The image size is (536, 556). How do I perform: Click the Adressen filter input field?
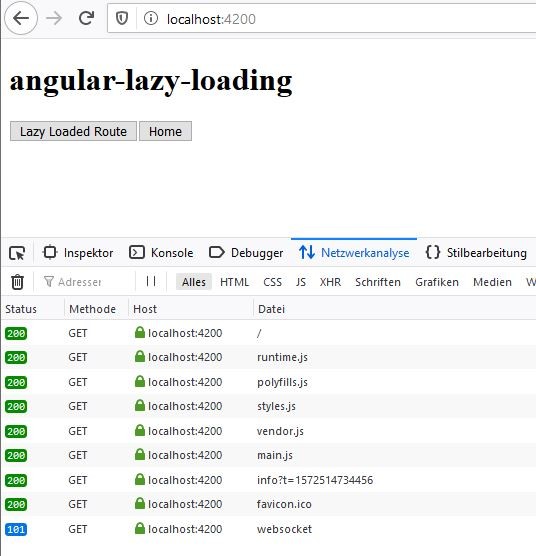84,282
